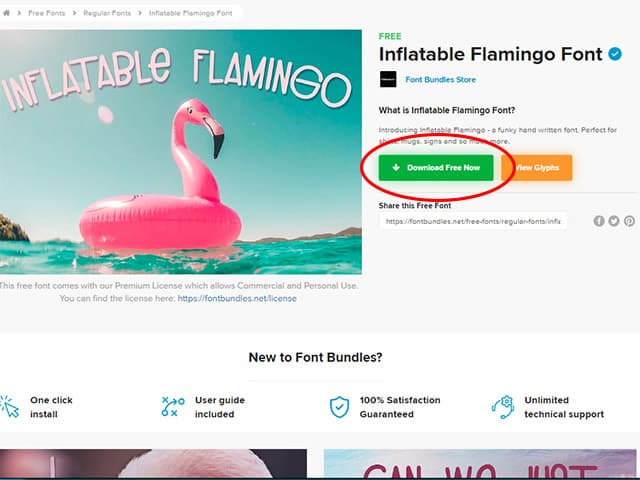Viewport: 640px width, 480px height.
Task: Open Free Fonts breadcrumb link
Action: [x=47, y=13]
